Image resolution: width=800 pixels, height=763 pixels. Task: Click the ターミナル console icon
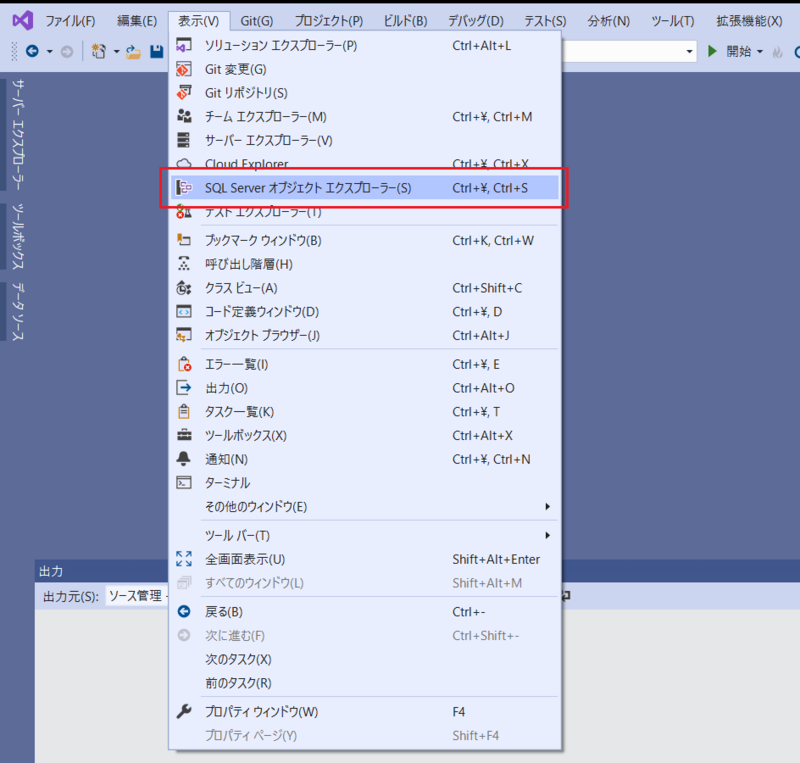coord(184,482)
